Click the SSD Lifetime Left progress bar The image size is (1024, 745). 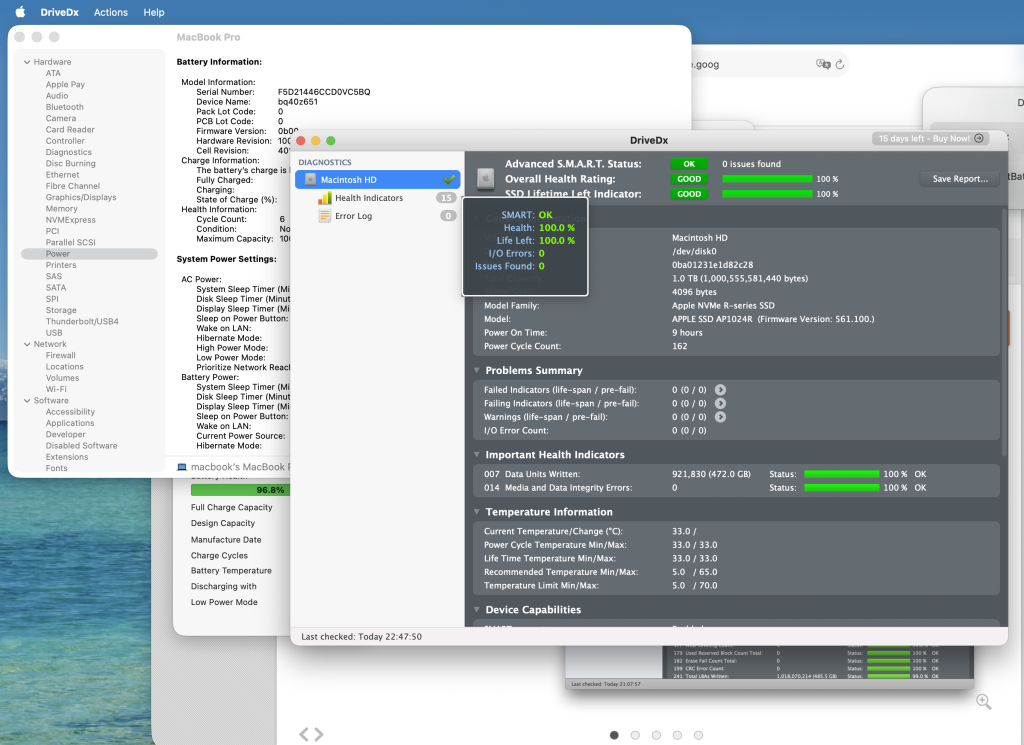coord(767,194)
